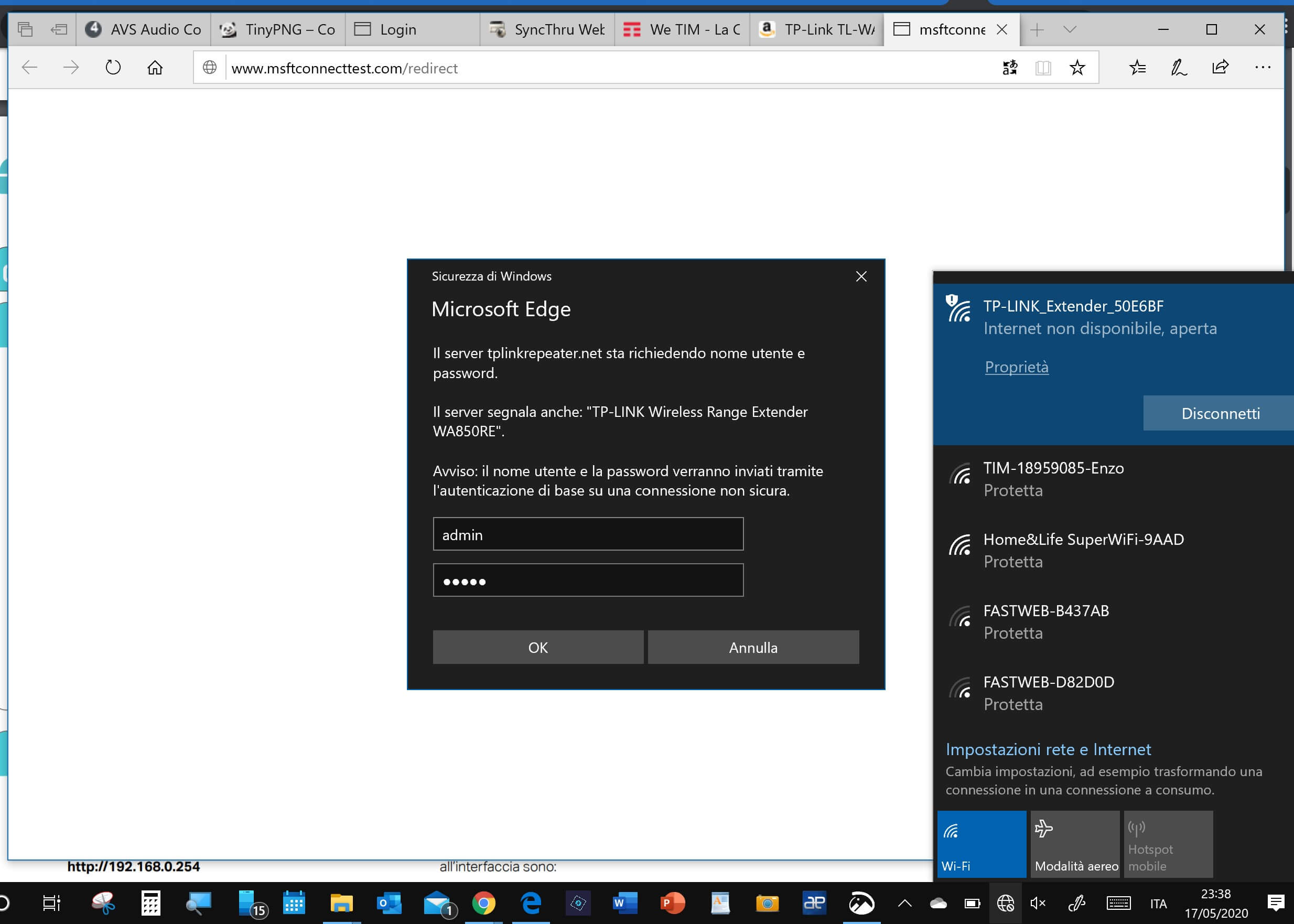The image size is (1294, 924).
Task: Open the tab preview chevron dropdown
Action: coord(1069,29)
